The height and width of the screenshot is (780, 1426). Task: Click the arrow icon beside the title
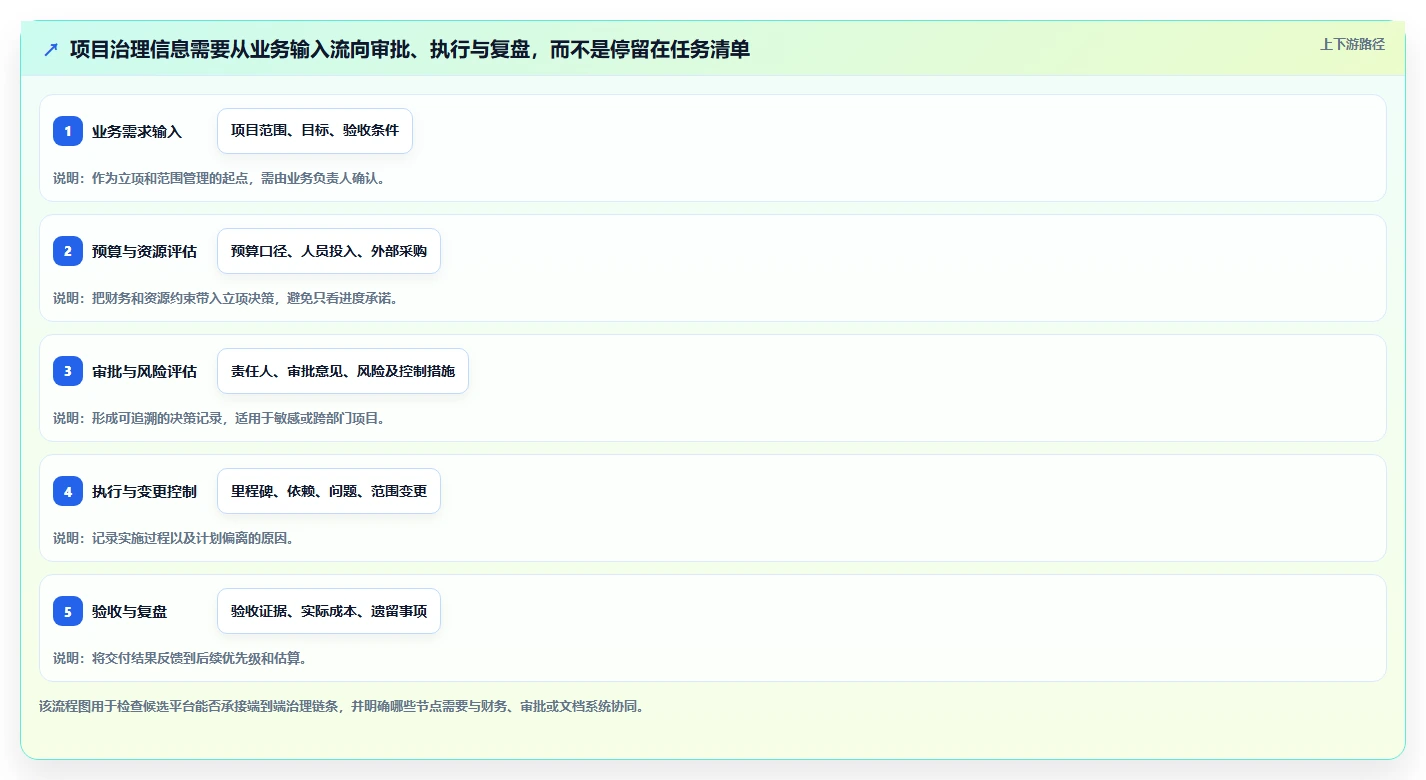pyautogui.click(x=51, y=49)
